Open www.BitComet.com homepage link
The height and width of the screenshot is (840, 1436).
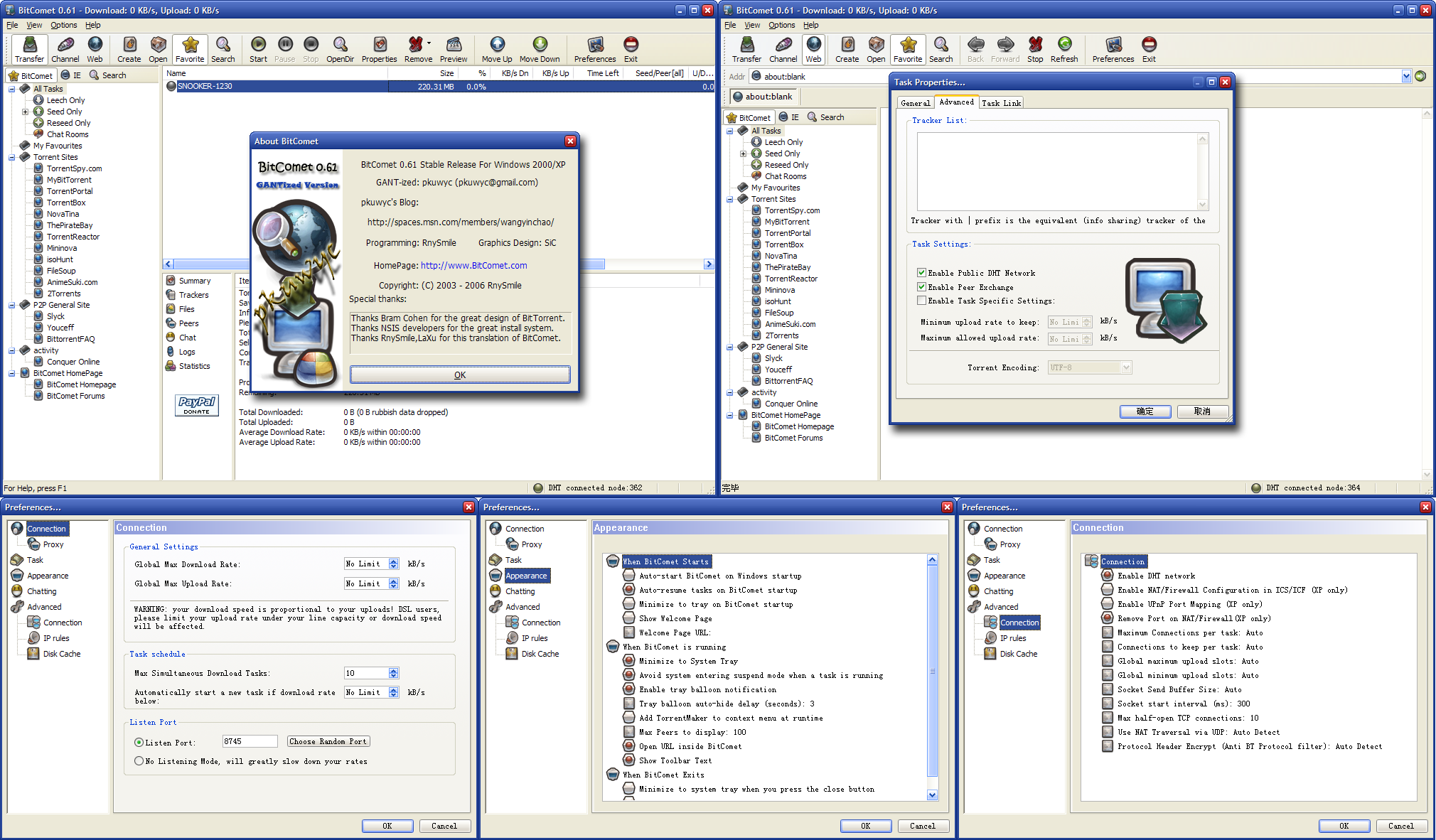click(x=474, y=266)
